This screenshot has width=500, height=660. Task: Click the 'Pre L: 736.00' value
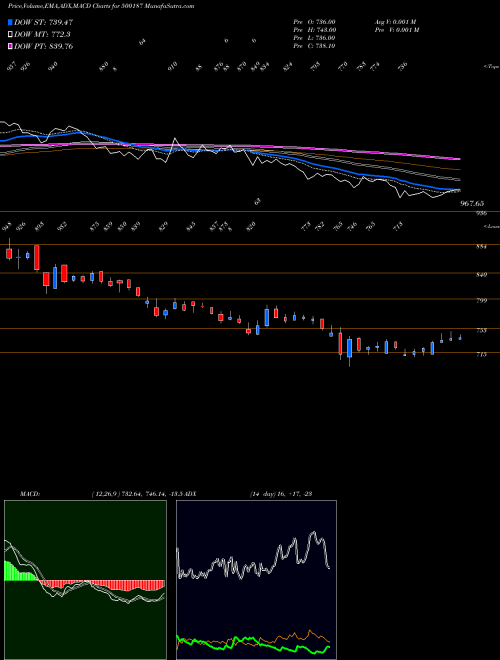click(314, 38)
